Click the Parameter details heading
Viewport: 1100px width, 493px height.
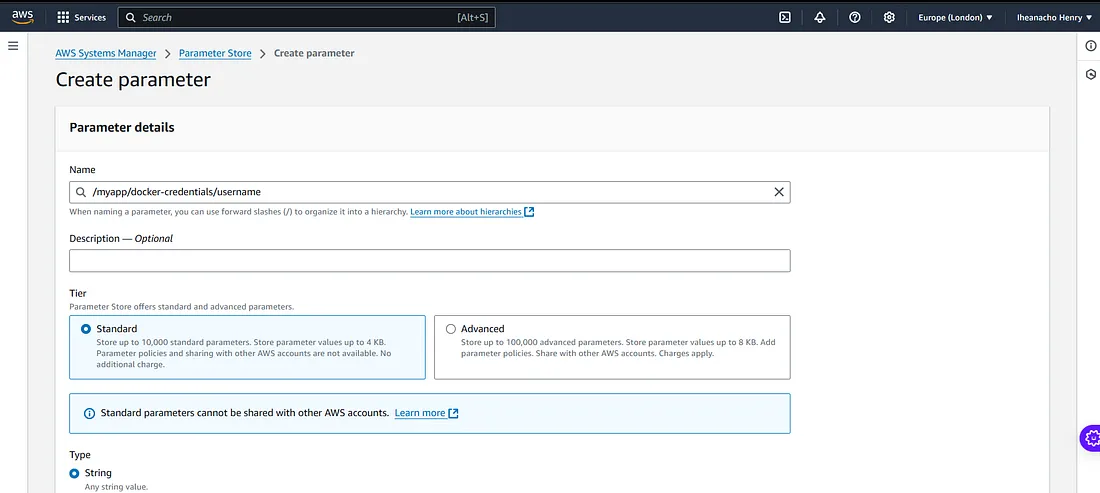tap(122, 128)
